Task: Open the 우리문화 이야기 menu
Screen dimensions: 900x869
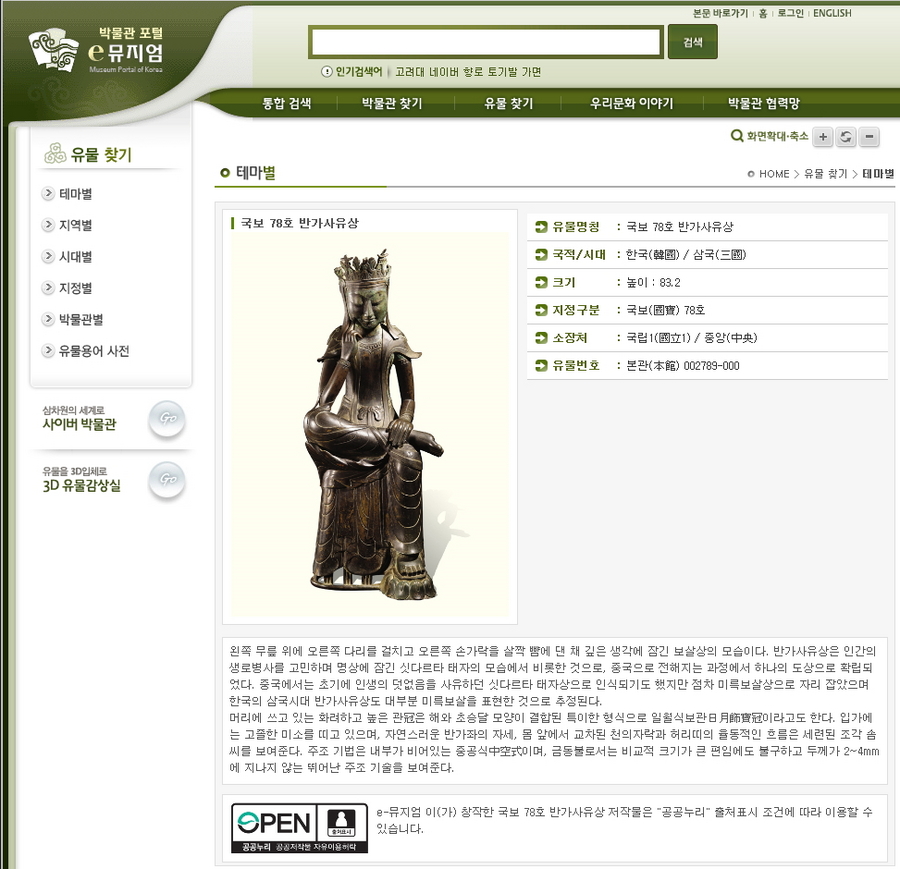Action: click(631, 103)
